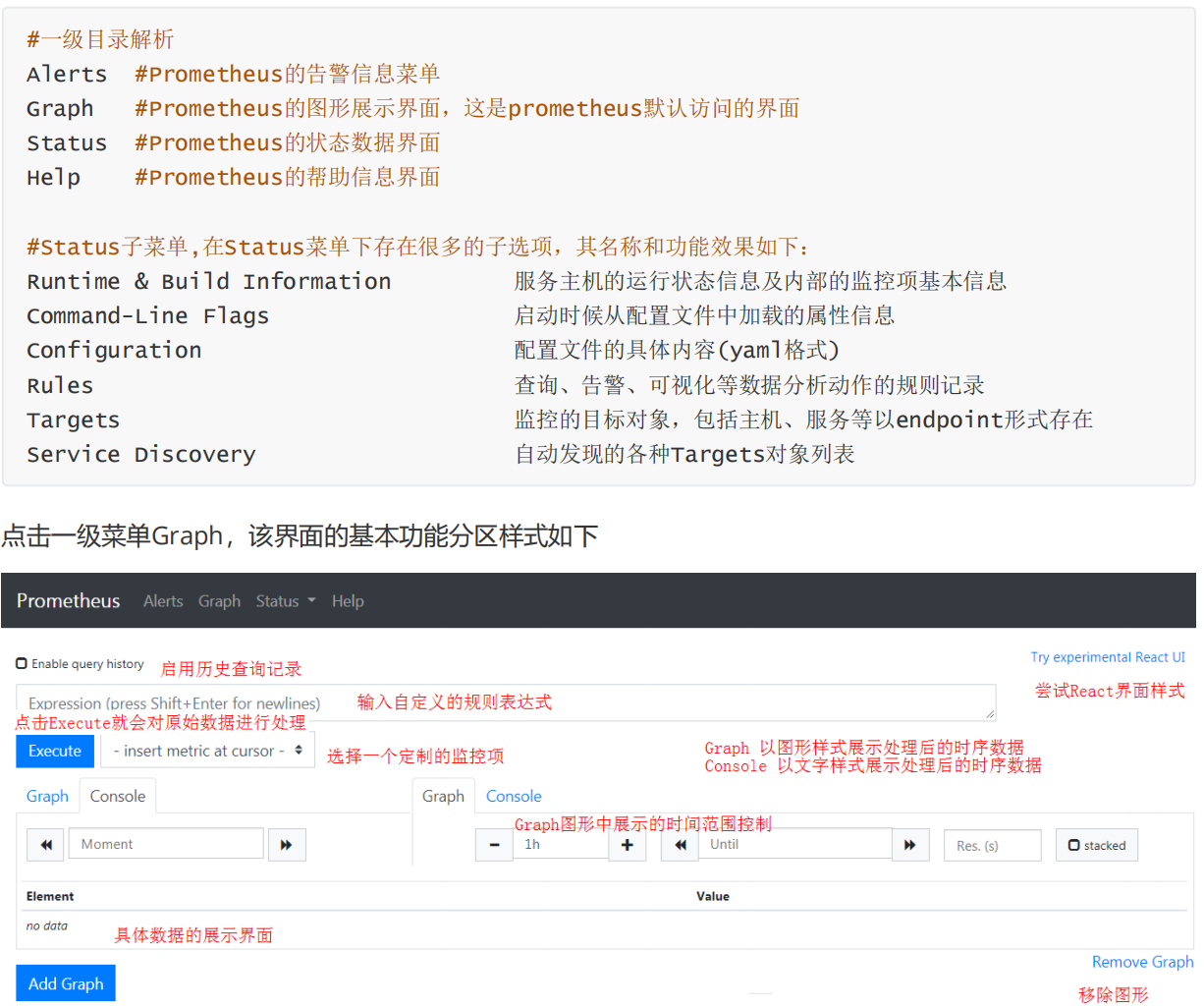Click 'Targets' in the code block
The image size is (1204, 1008).
(x=74, y=420)
